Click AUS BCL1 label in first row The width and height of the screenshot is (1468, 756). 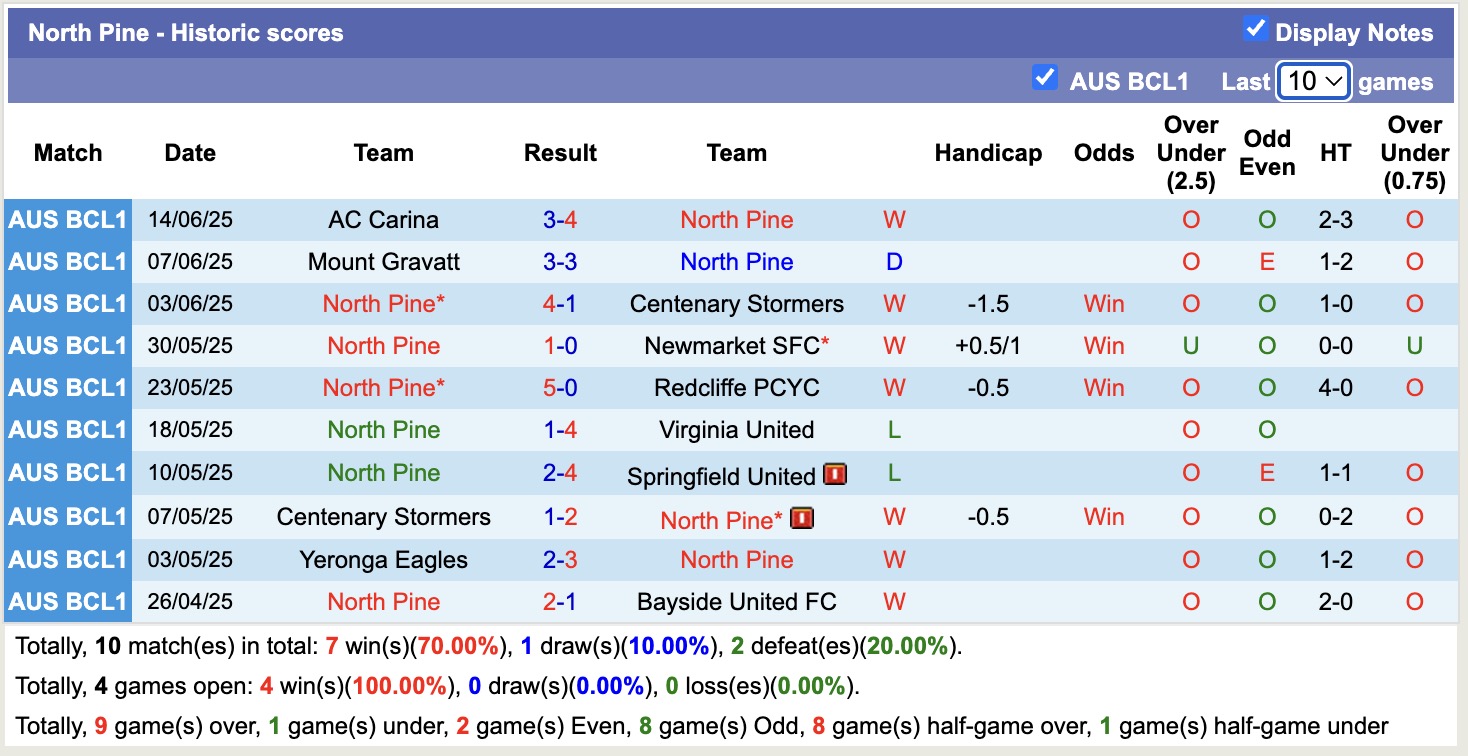pos(68,220)
